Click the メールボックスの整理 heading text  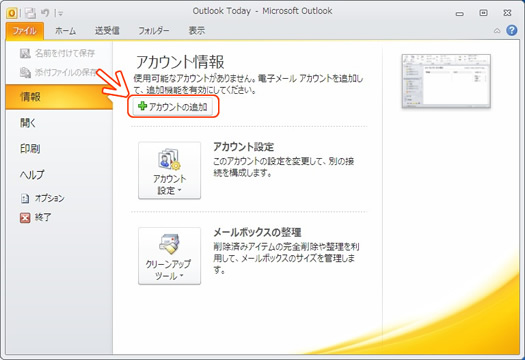[257, 232]
